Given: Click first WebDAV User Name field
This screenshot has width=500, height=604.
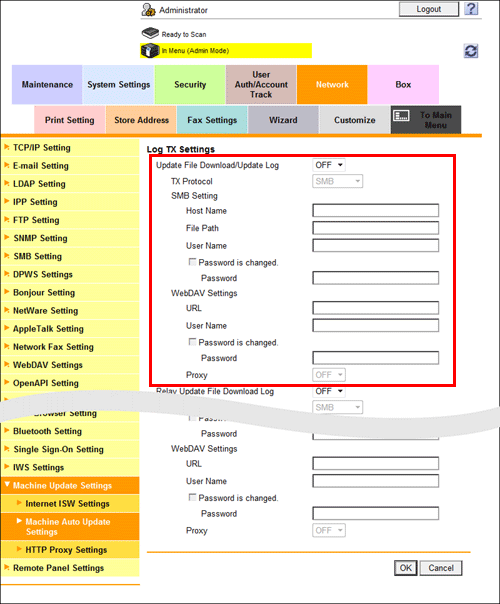Looking at the screenshot, I should [376, 325].
